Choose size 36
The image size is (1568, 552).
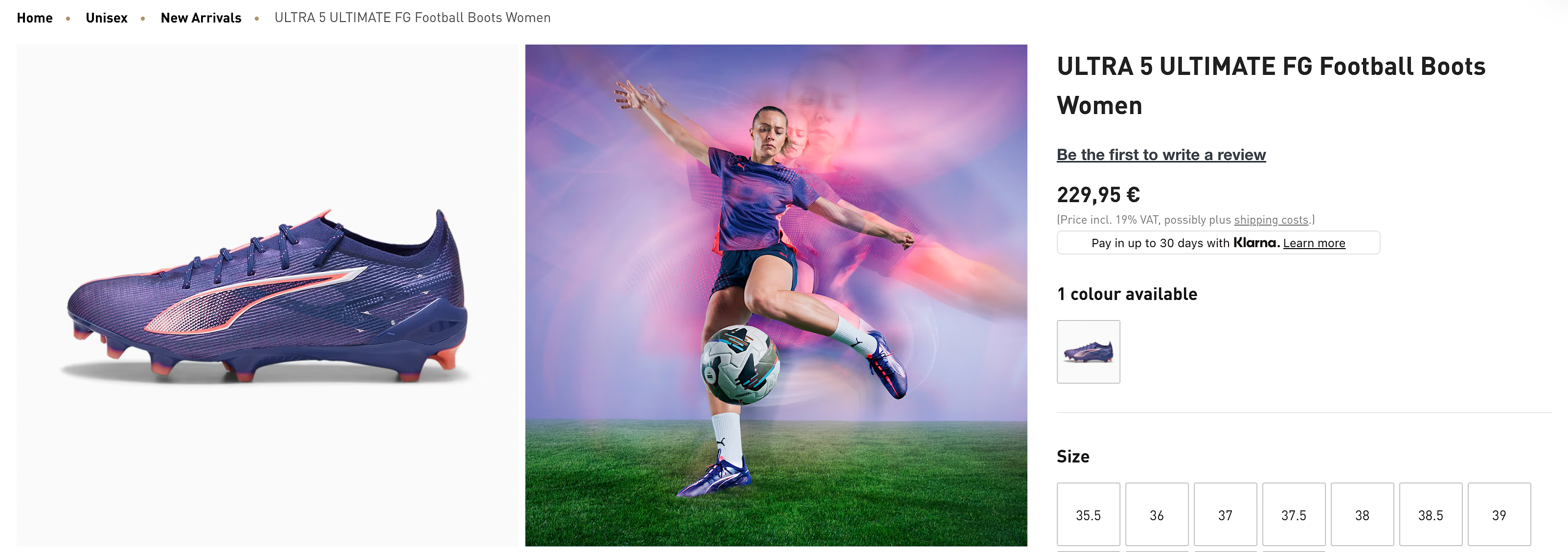coord(1157,515)
